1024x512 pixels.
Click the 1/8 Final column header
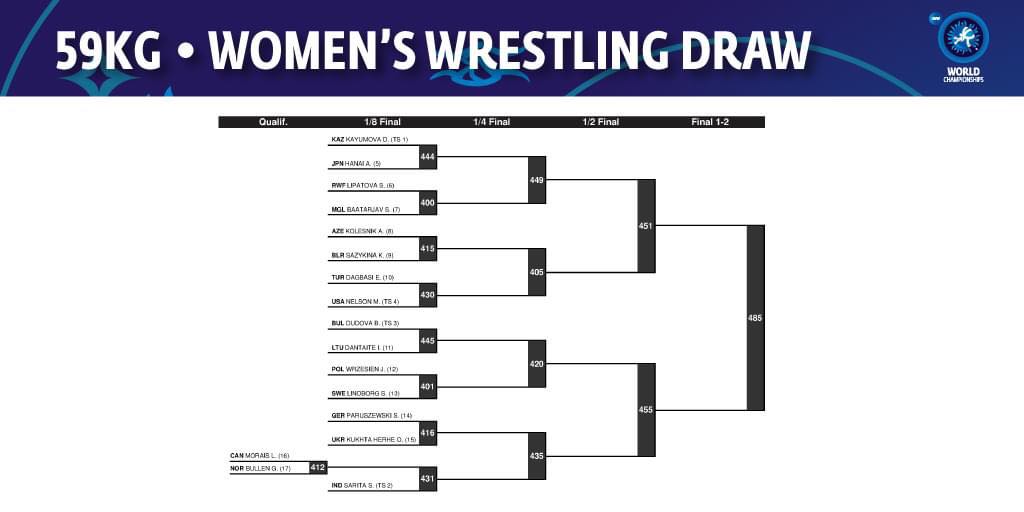coord(382,122)
